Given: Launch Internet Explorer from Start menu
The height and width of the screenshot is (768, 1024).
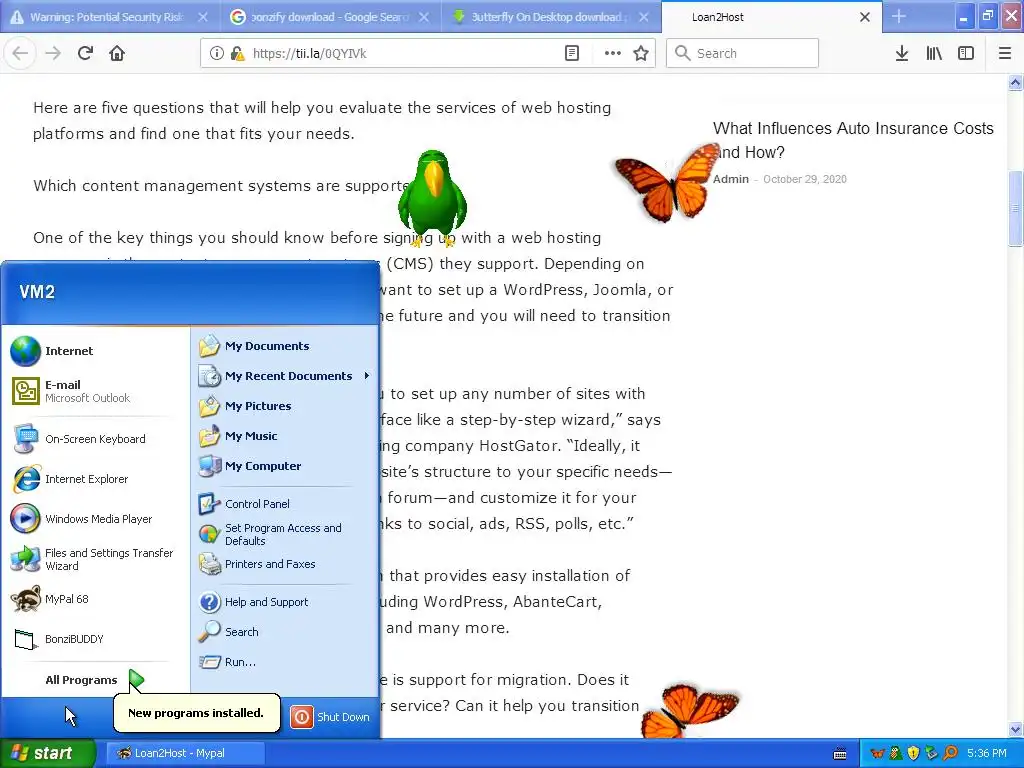Looking at the screenshot, I should pyautogui.click(x=95, y=479).
